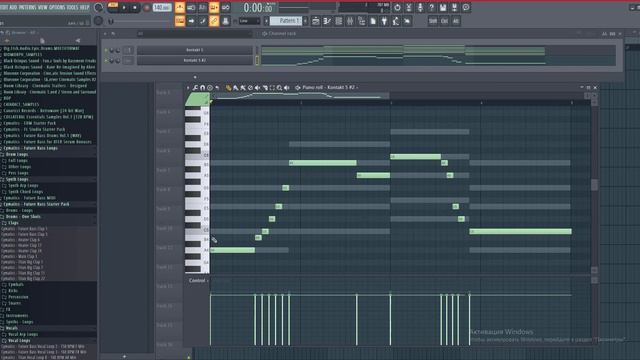This screenshot has height=360, width=640.
Task: Click the Alt modifier button
Action: pyautogui.click(x=456, y=21)
